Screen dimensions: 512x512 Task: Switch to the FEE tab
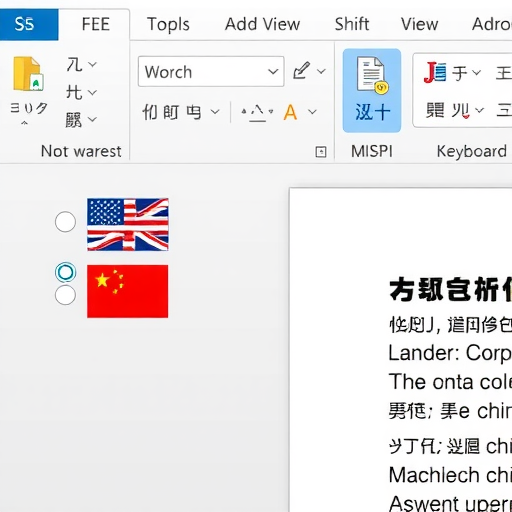[96, 24]
